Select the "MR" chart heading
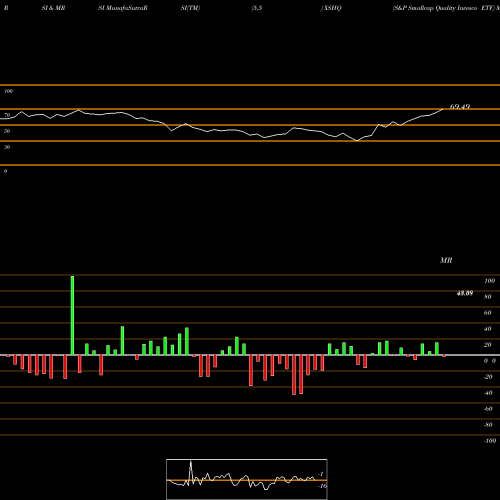 (446, 260)
